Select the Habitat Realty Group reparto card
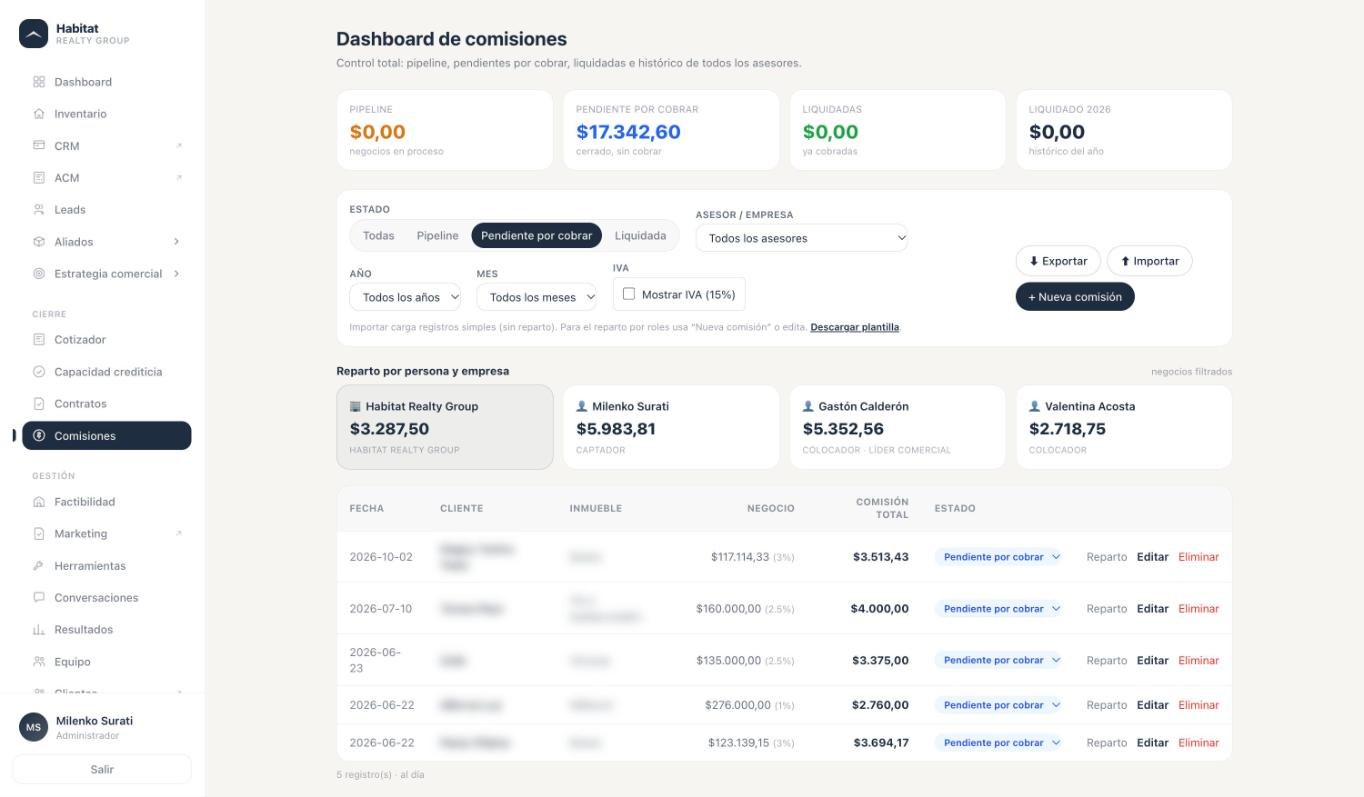The height and width of the screenshot is (797, 1364). pyautogui.click(x=445, y=427)
